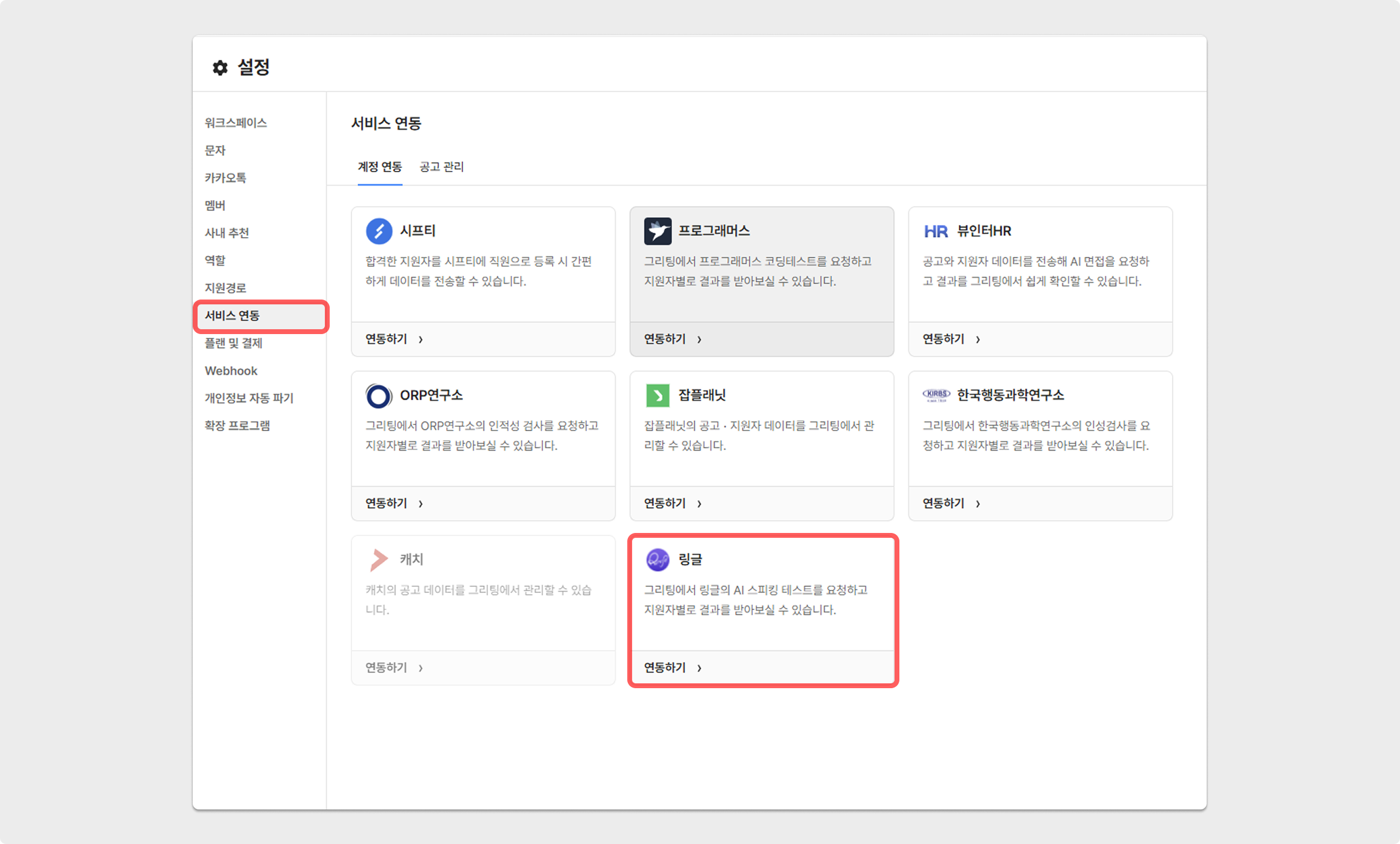
Task: Click the 잡플래닛 green logo icon
Action: point(658,395)
